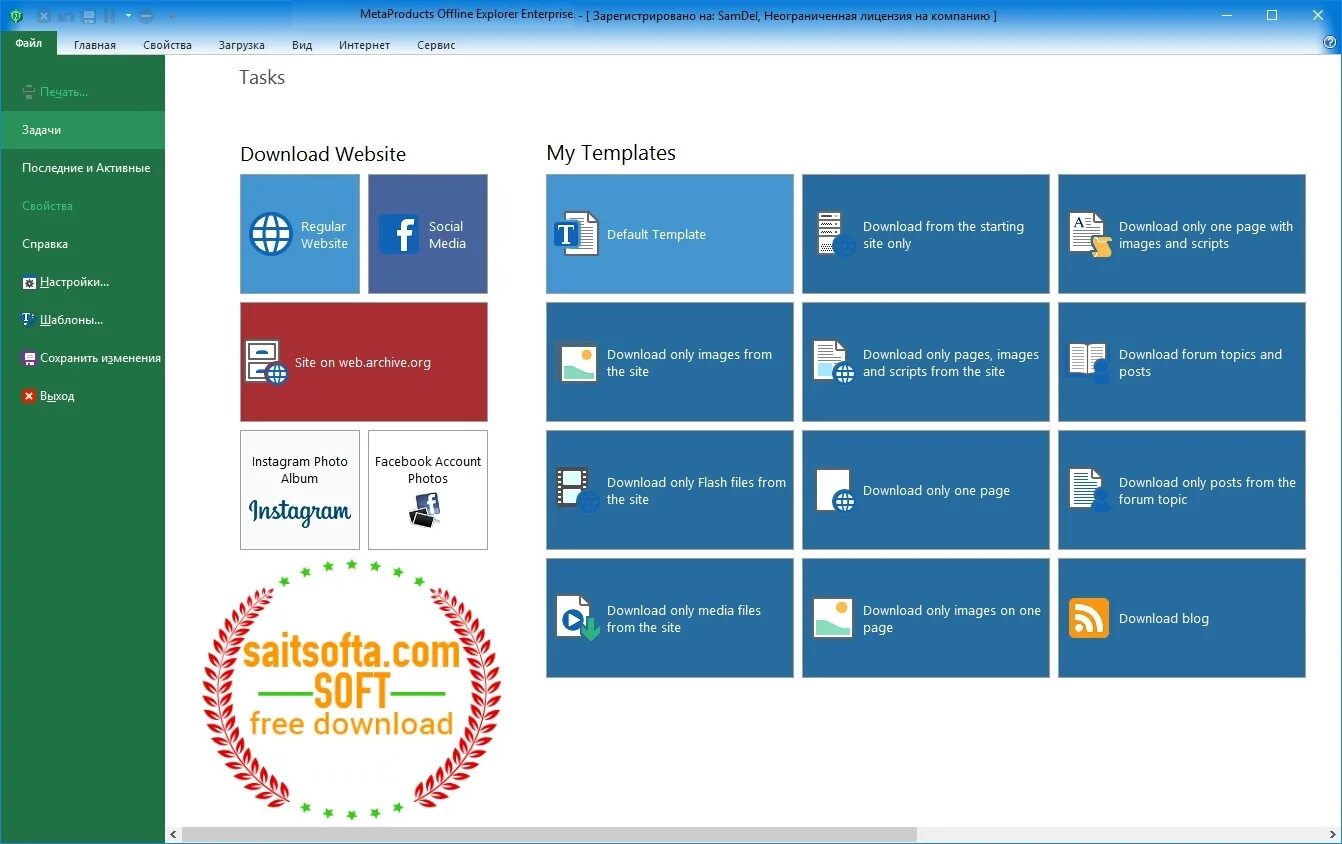Open Последние и Активные section
1342x844 pixels.
pyautogui.click(x=83, y=168)
